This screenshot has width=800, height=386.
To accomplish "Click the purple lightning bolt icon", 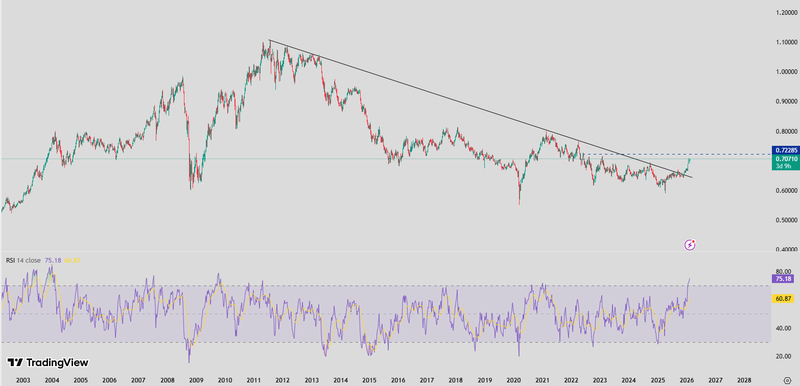I will click(x=690, y=245).
